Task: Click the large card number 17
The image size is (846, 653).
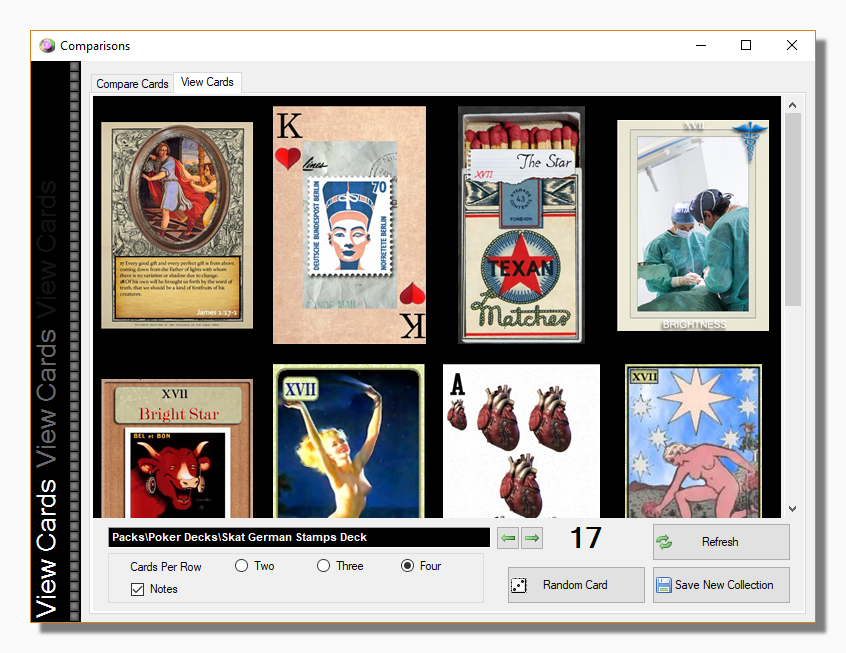Action: [586, 538]
